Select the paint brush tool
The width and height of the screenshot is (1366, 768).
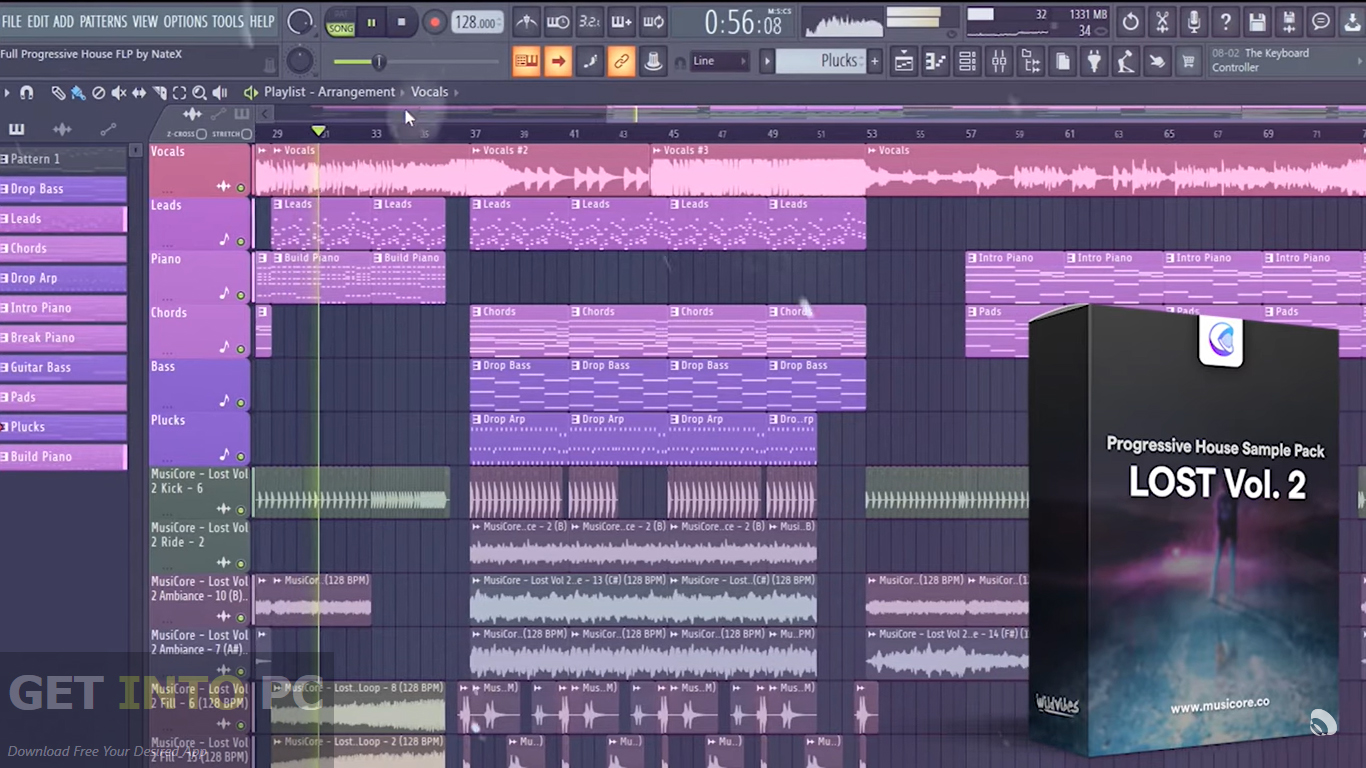pos(78,92)
